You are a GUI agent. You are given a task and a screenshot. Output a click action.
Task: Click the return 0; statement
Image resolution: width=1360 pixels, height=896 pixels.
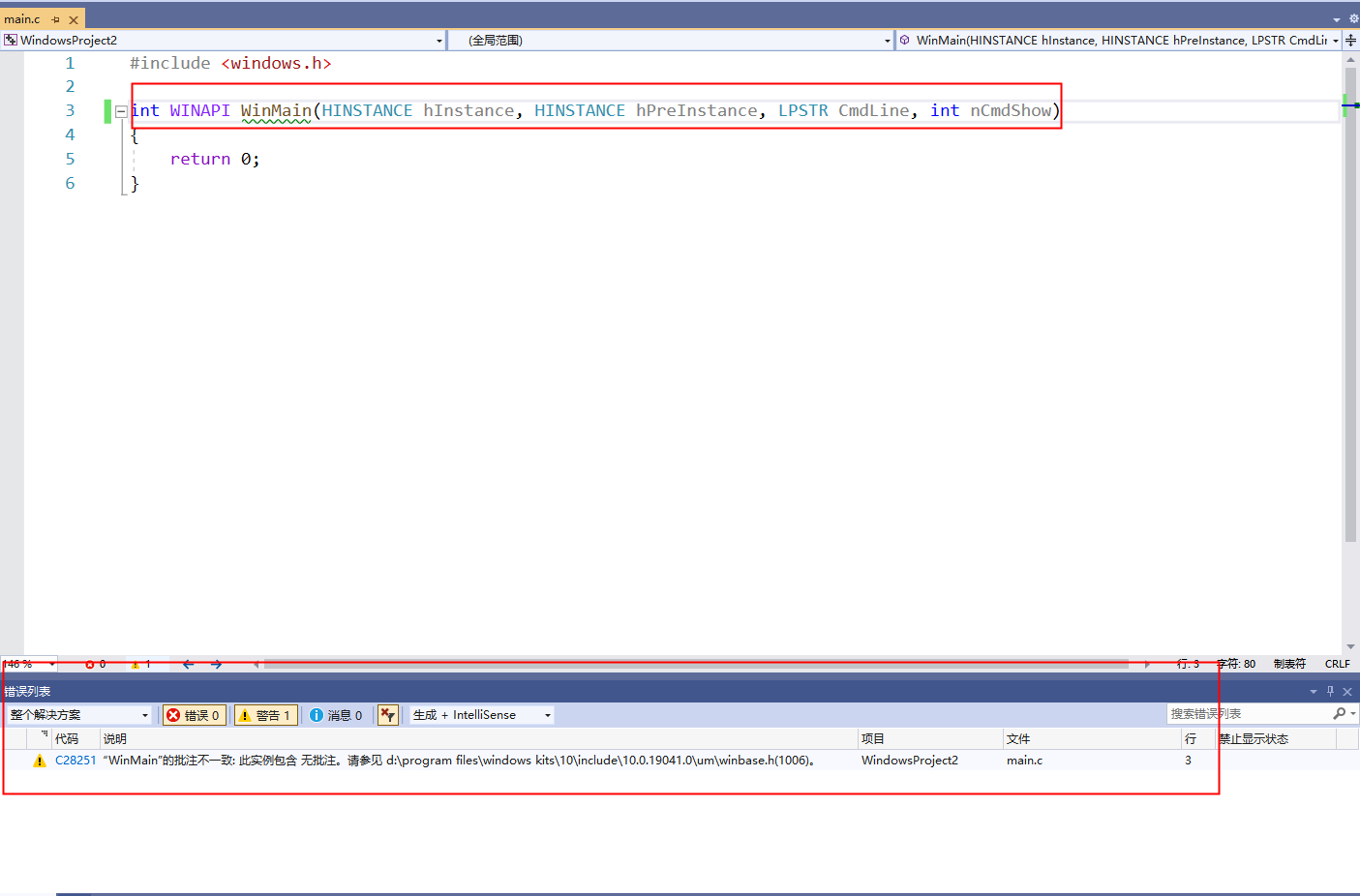[215, 159]
